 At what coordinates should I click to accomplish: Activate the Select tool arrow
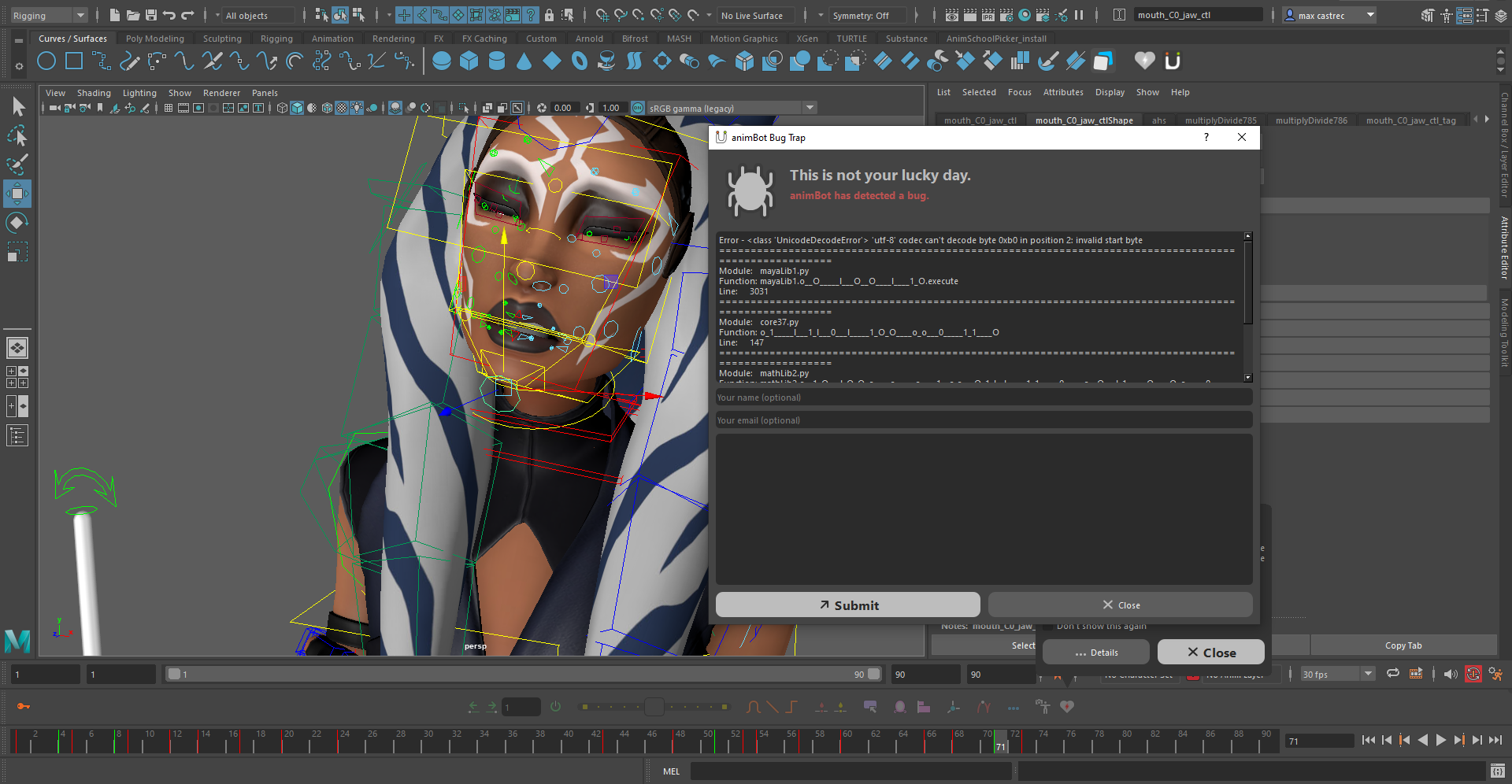tap(17, 106)
